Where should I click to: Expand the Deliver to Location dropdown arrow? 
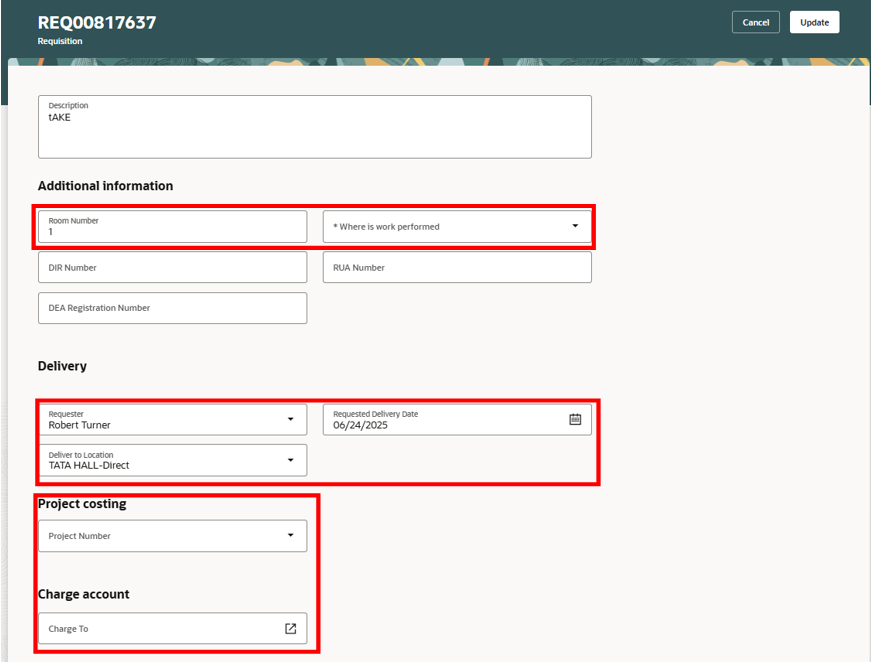point(291,460)
